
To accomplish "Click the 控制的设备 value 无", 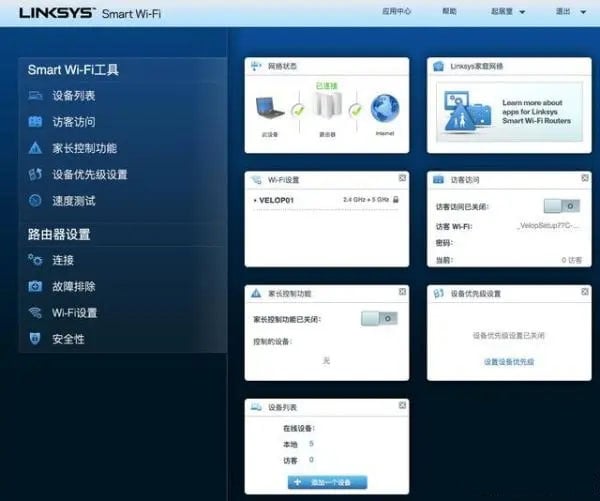I will [326, 360].
